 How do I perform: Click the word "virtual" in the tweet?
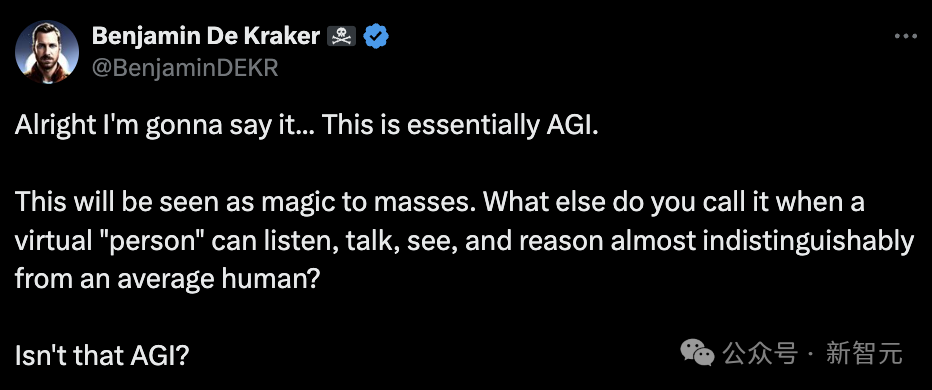(61, 241)
